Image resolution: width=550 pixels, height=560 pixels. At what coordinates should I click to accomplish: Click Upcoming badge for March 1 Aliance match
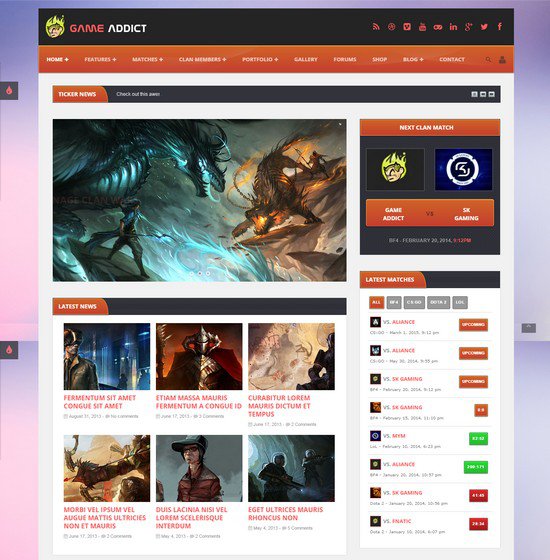tap(473, 325)
